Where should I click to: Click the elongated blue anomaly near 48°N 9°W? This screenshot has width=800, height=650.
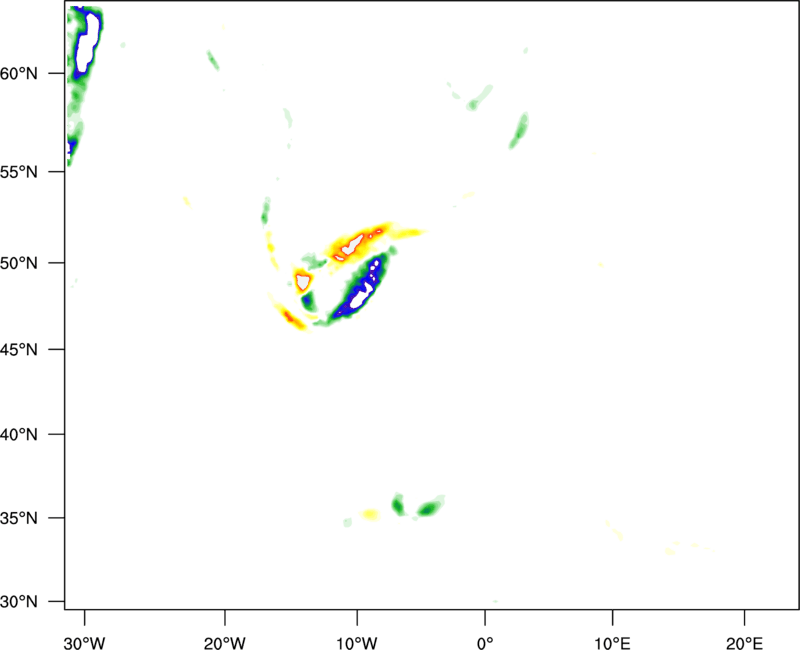(359, 289)
